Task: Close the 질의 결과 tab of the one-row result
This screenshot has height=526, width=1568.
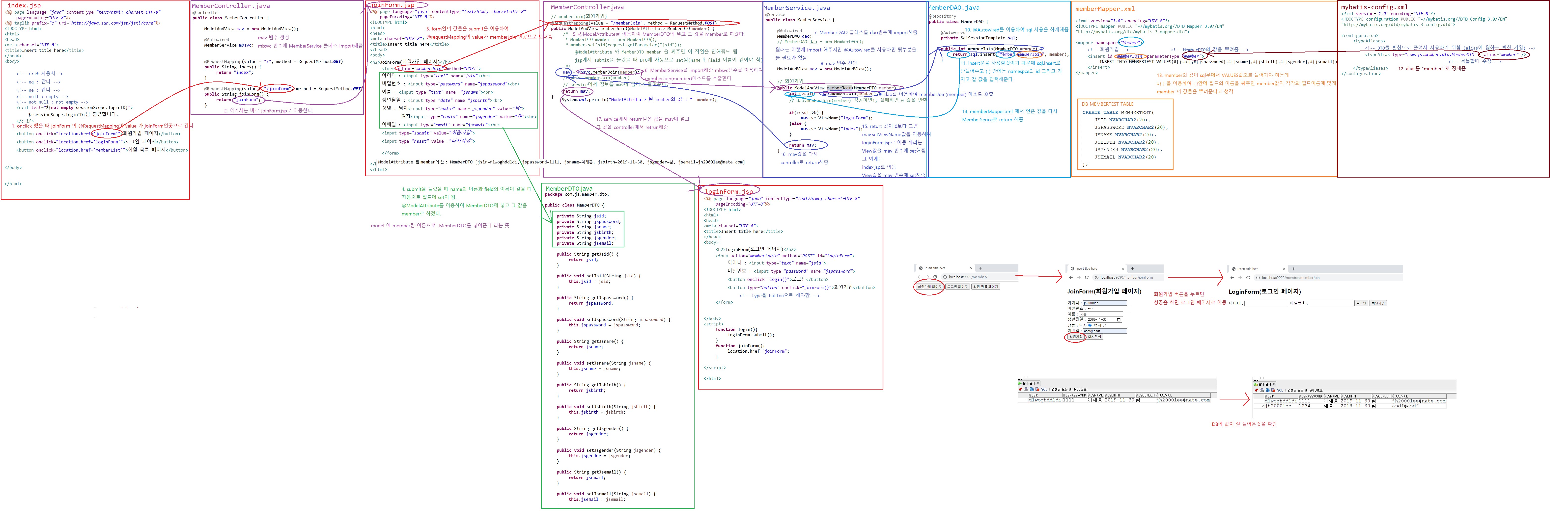Action: point(1038,383)
